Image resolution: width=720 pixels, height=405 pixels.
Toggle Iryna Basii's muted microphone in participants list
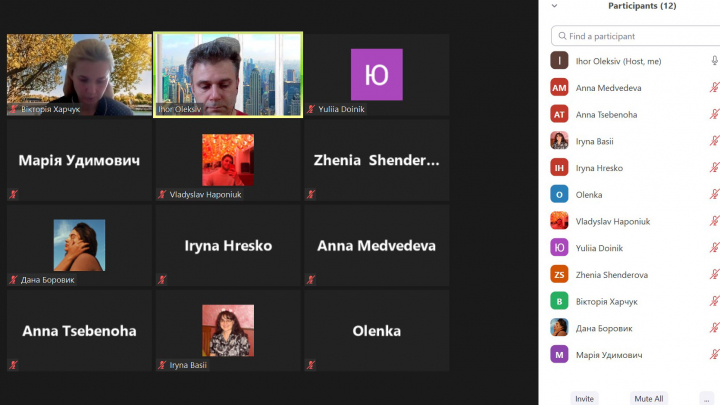(x=714, y=141)
